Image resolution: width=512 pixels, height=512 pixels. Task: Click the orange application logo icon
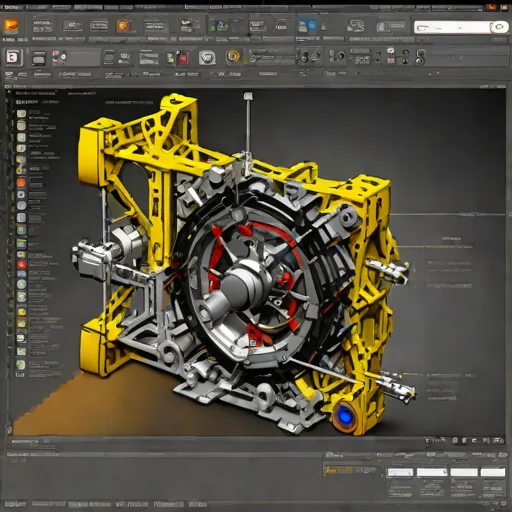click(x=11, y=25)
